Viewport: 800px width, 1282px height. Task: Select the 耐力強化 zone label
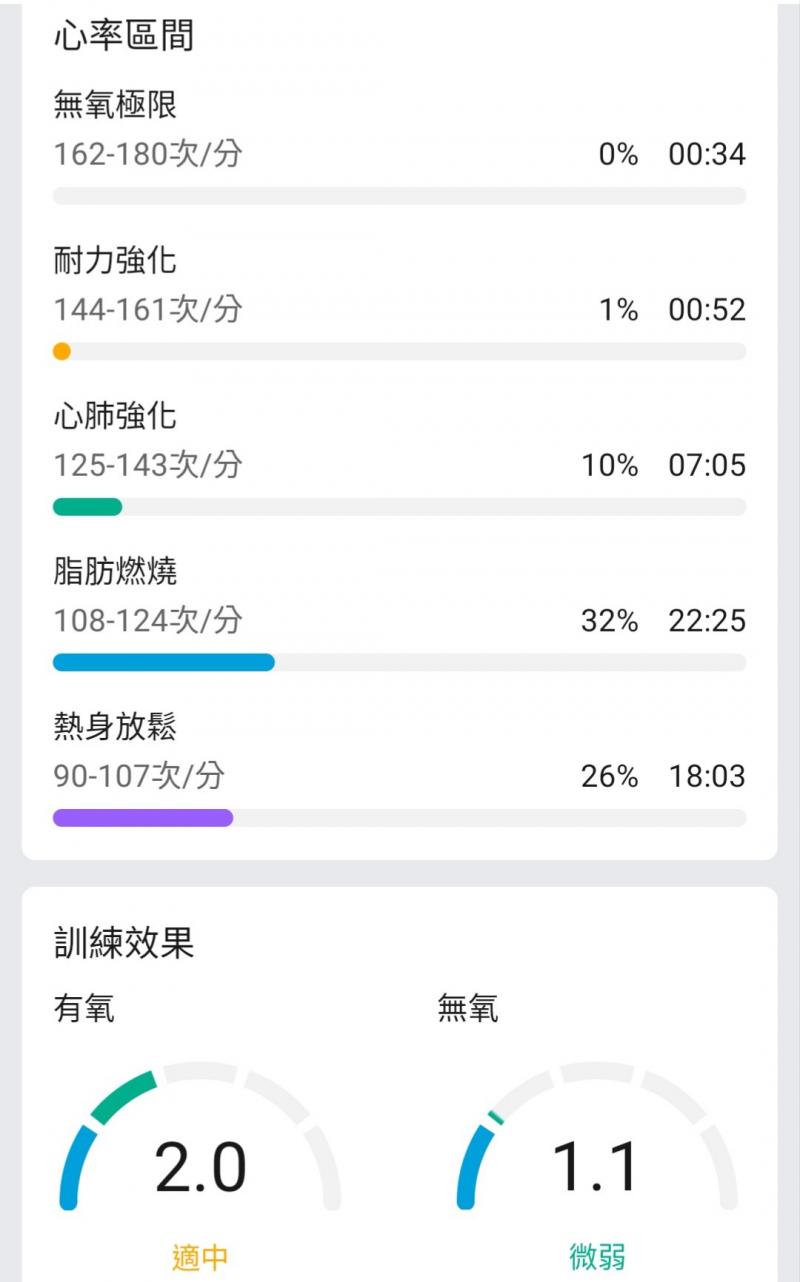coord(115,261)
